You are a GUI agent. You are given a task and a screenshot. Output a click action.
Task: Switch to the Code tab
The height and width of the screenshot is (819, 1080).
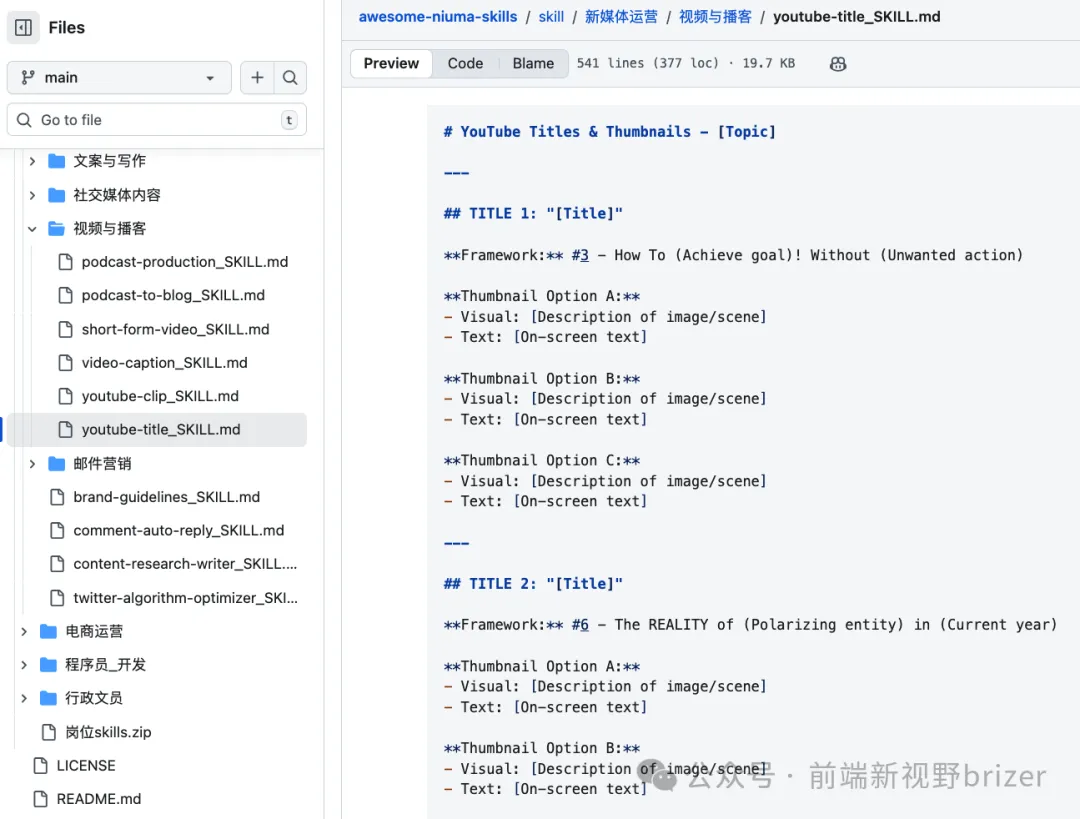pyautogui.click(x=465, y=63)
